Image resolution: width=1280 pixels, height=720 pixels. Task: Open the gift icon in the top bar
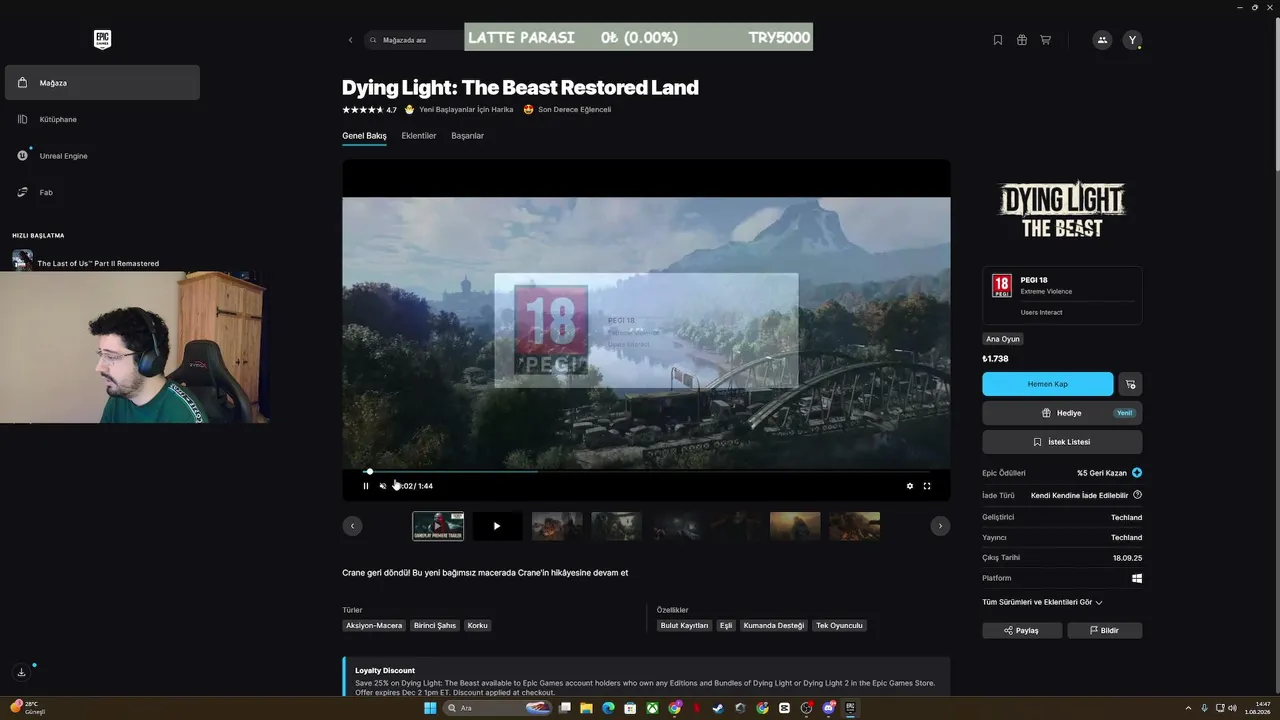coord(1022,40)
